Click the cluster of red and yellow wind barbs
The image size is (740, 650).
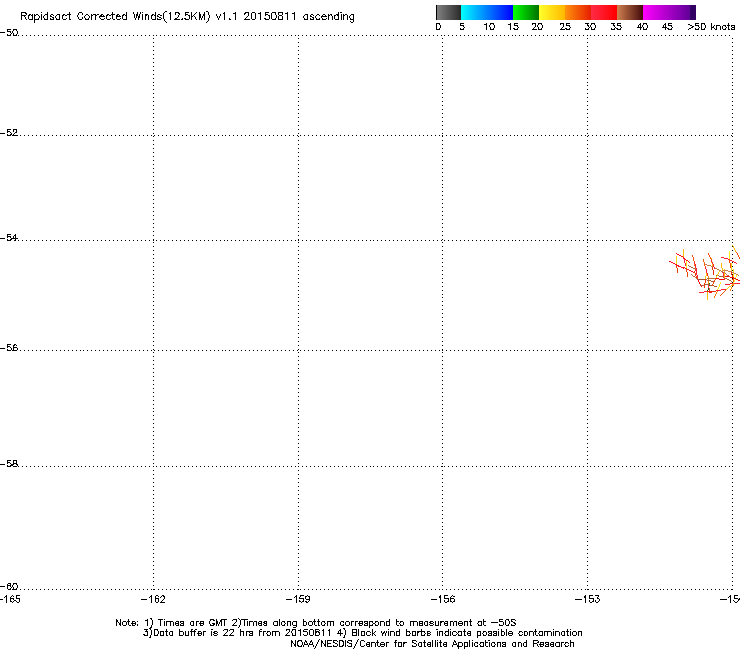(x=706, y=273)
